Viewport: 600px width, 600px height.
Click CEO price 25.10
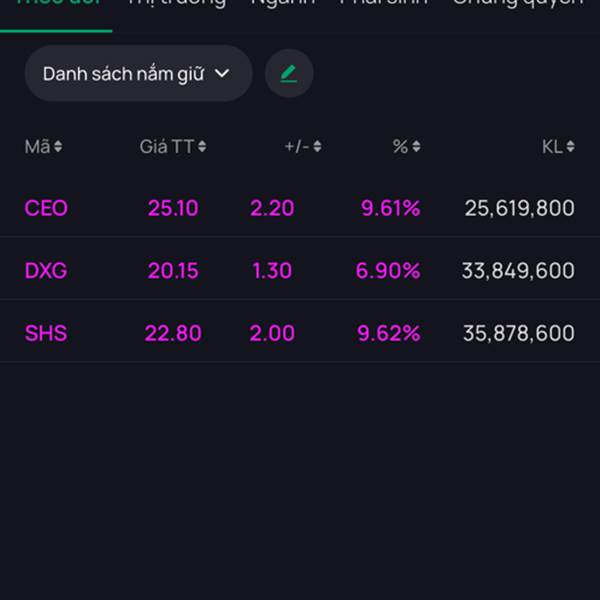click(x=173, y=208)
